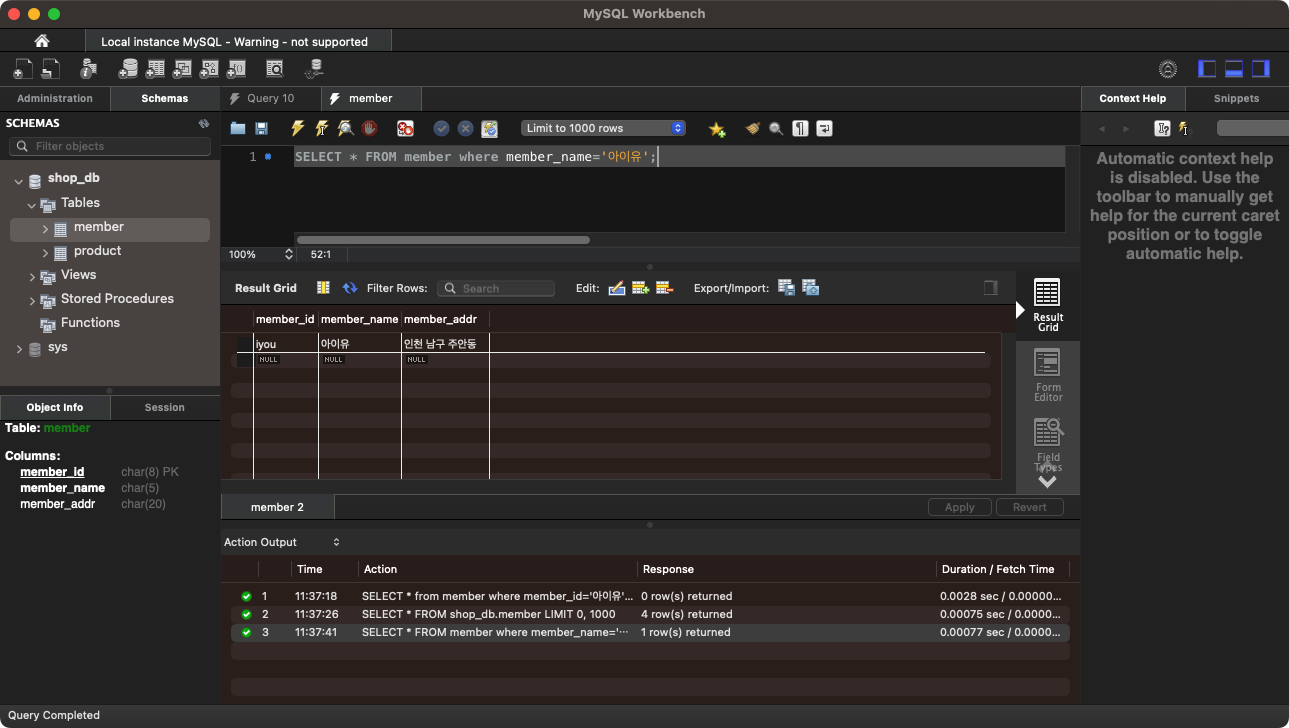Export recordset to external file icon
Viewport: 1289px width, 728px height.
(787, 288)
